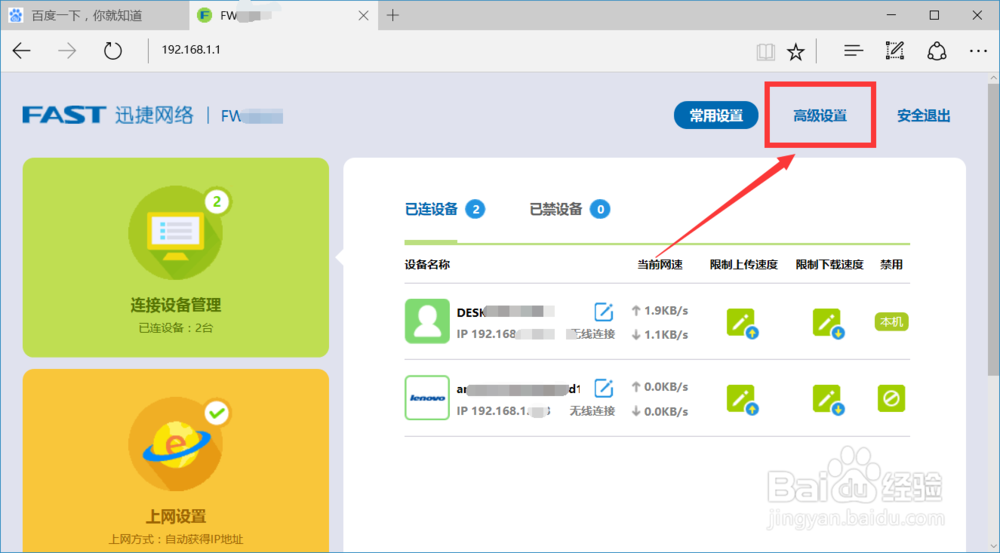Select the 已禁设备 tab

pos(556,209)
